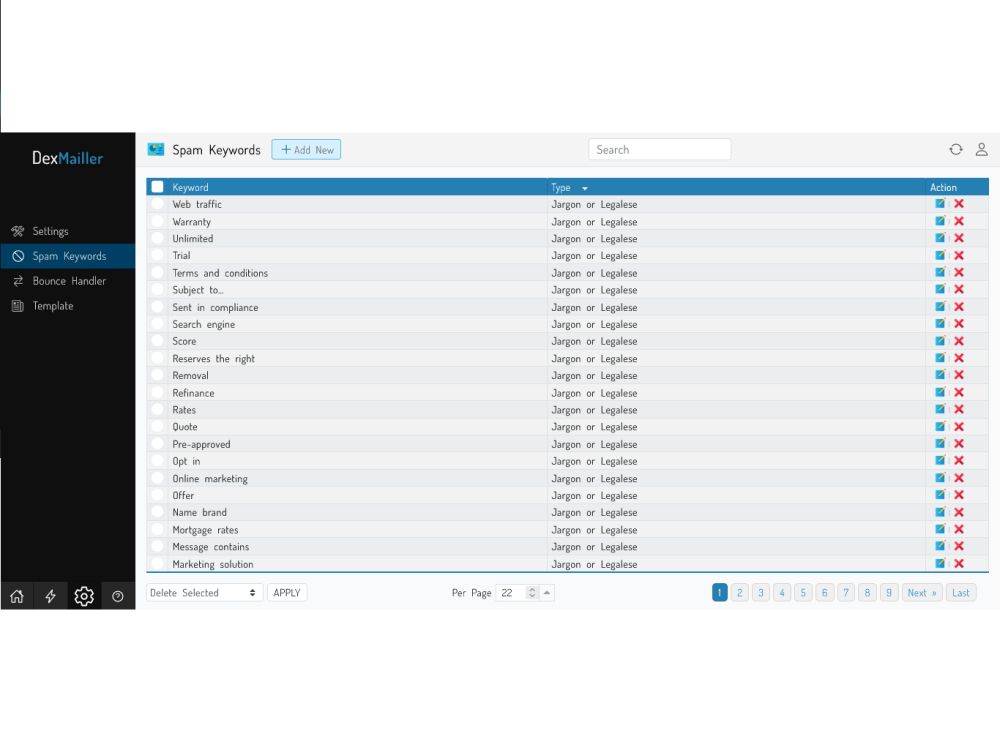
Task: Jump to the Last page
Action: (x=960, y=592)
